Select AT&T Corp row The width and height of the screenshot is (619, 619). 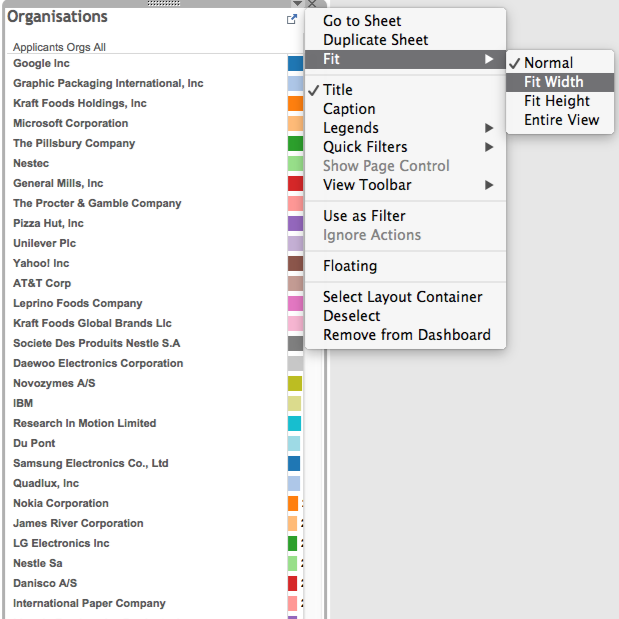42,283
